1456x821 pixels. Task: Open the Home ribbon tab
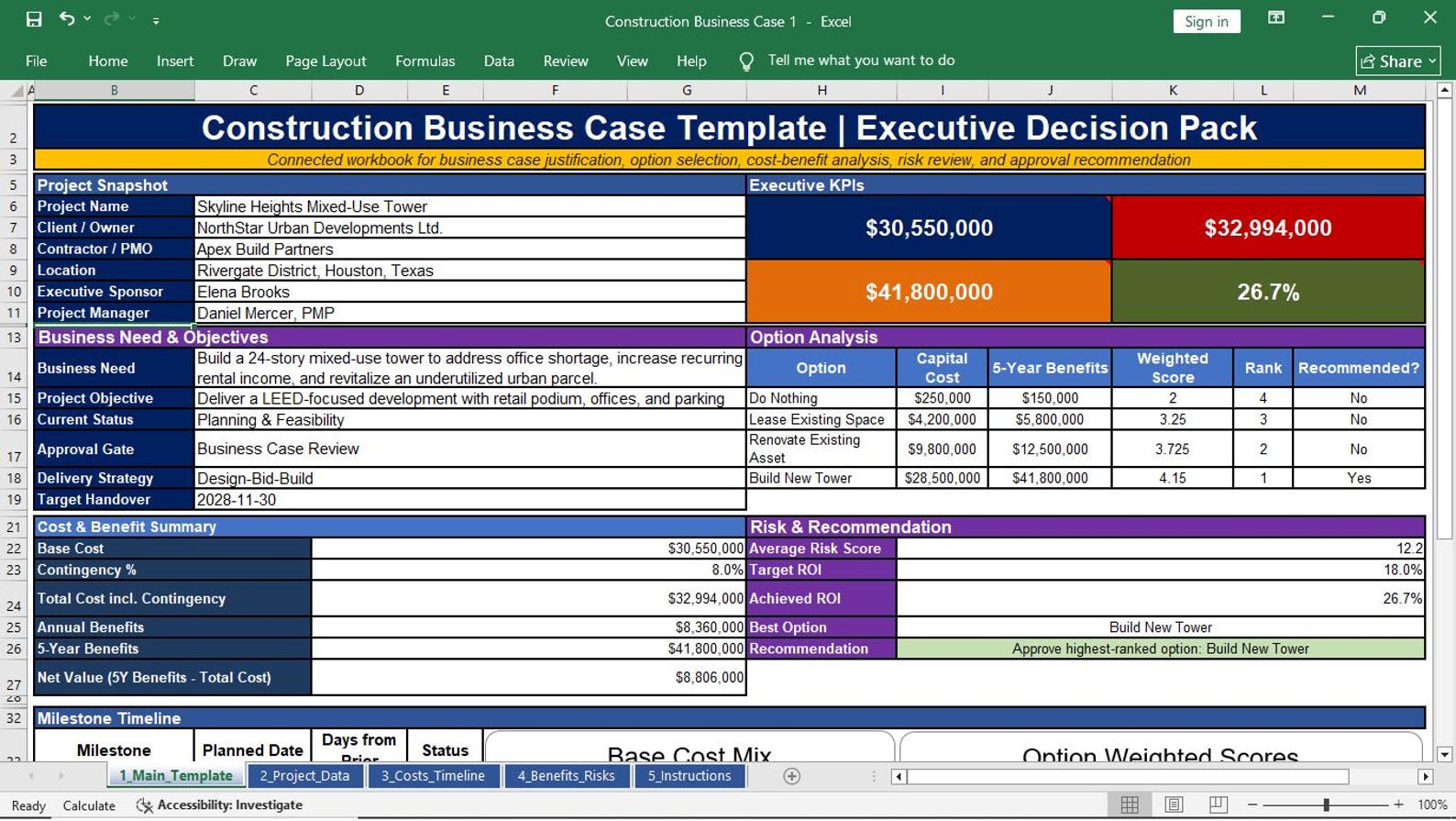[x=108, y=61]
